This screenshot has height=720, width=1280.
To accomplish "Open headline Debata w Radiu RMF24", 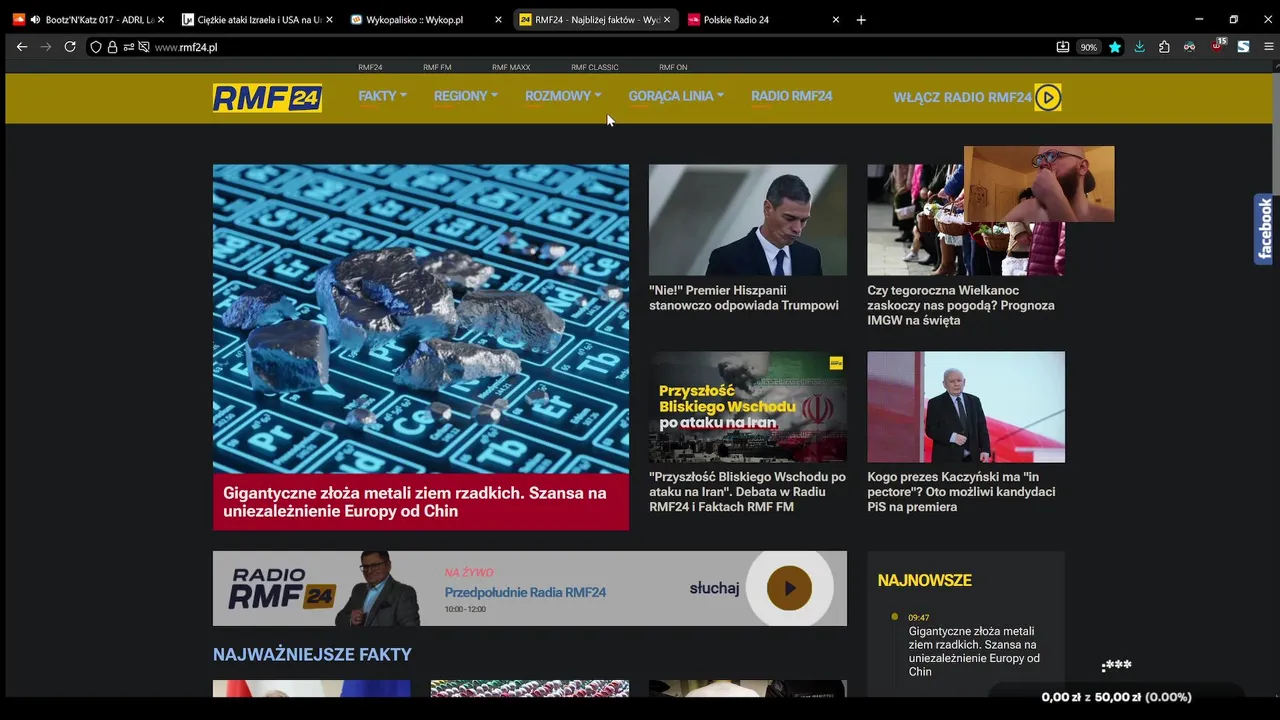I will click(747, 492).
